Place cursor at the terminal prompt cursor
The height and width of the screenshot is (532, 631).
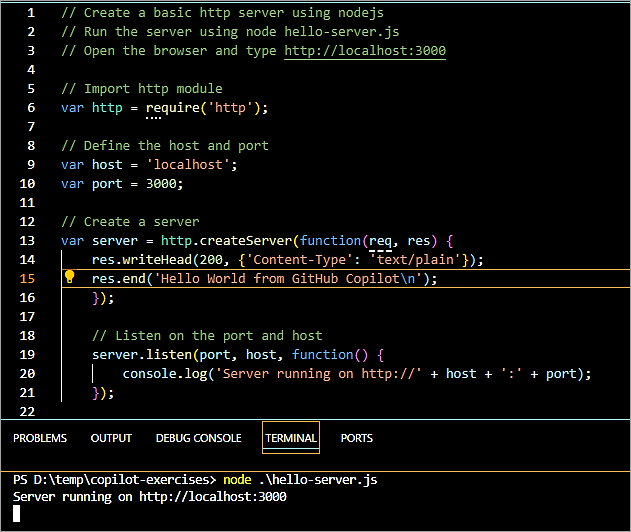[x=17, y=514]
